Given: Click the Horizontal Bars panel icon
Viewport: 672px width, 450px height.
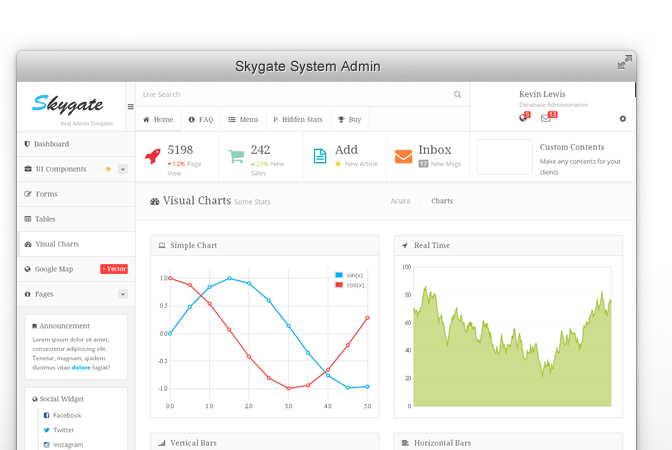Looking at the screenshot, I should coord(405,443).
